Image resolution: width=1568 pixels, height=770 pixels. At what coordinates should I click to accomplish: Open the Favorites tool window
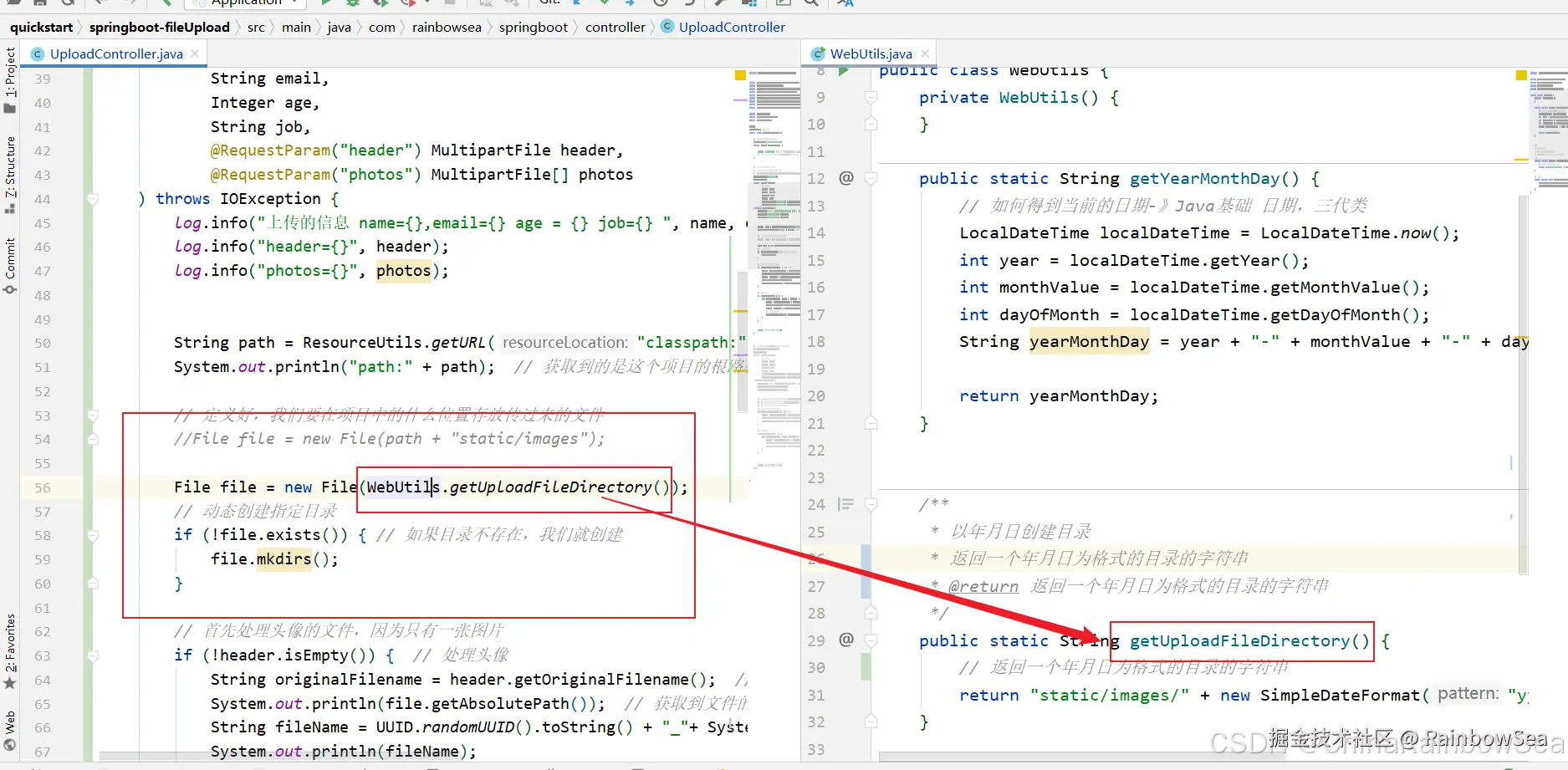coord(10,652)
